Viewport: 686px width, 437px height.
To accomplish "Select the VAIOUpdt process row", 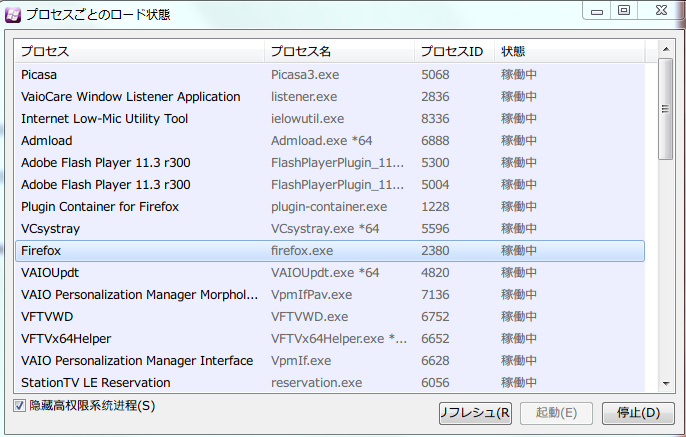I will pos(330,273).
